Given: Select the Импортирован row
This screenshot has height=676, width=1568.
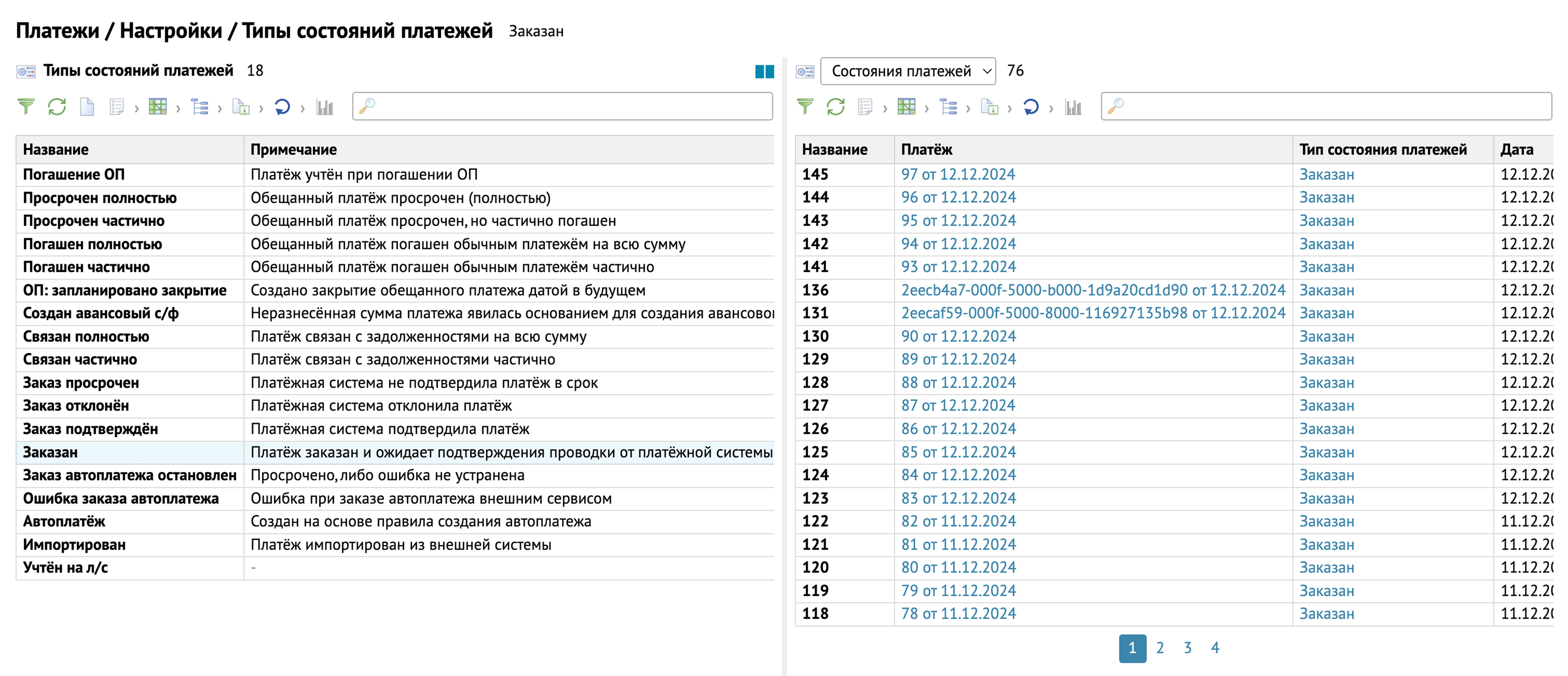Looking at the screenshot, I should click(395, 545).
